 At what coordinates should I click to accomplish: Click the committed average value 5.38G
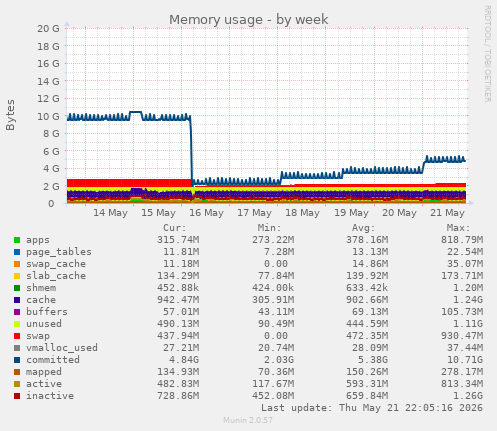tap(370, 360)
